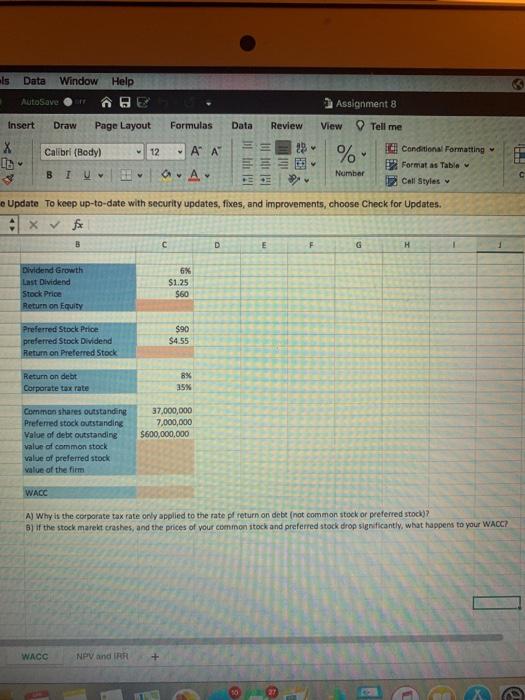This screenshot has width=525, height=700.
Task: Expand the Copy options arrow
Action: point(20,164)
